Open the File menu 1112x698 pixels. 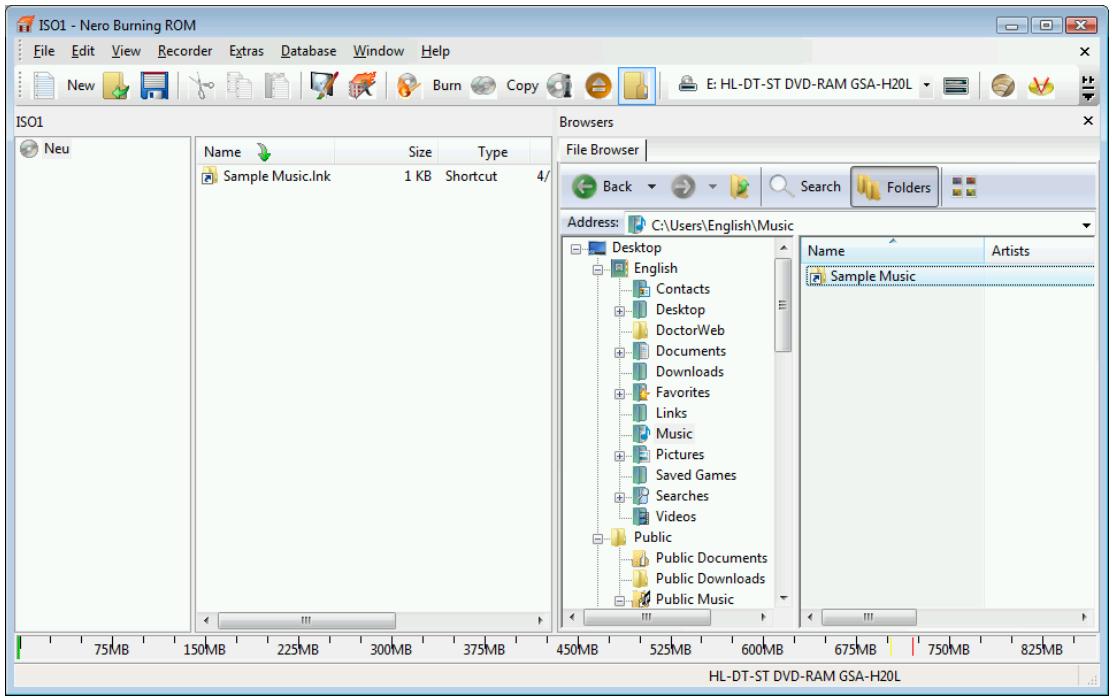(x=44, y=51)
